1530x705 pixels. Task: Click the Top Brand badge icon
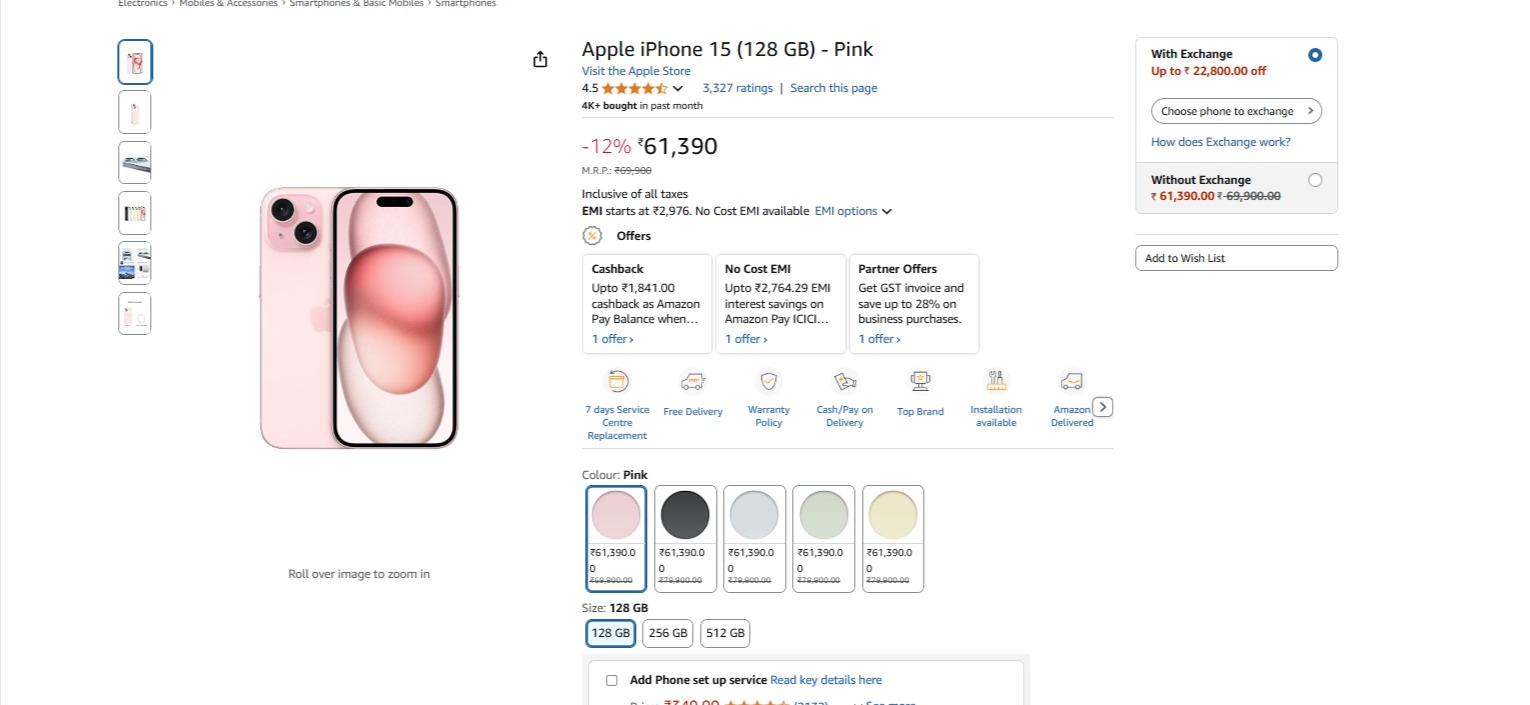[x=920, y=382]
